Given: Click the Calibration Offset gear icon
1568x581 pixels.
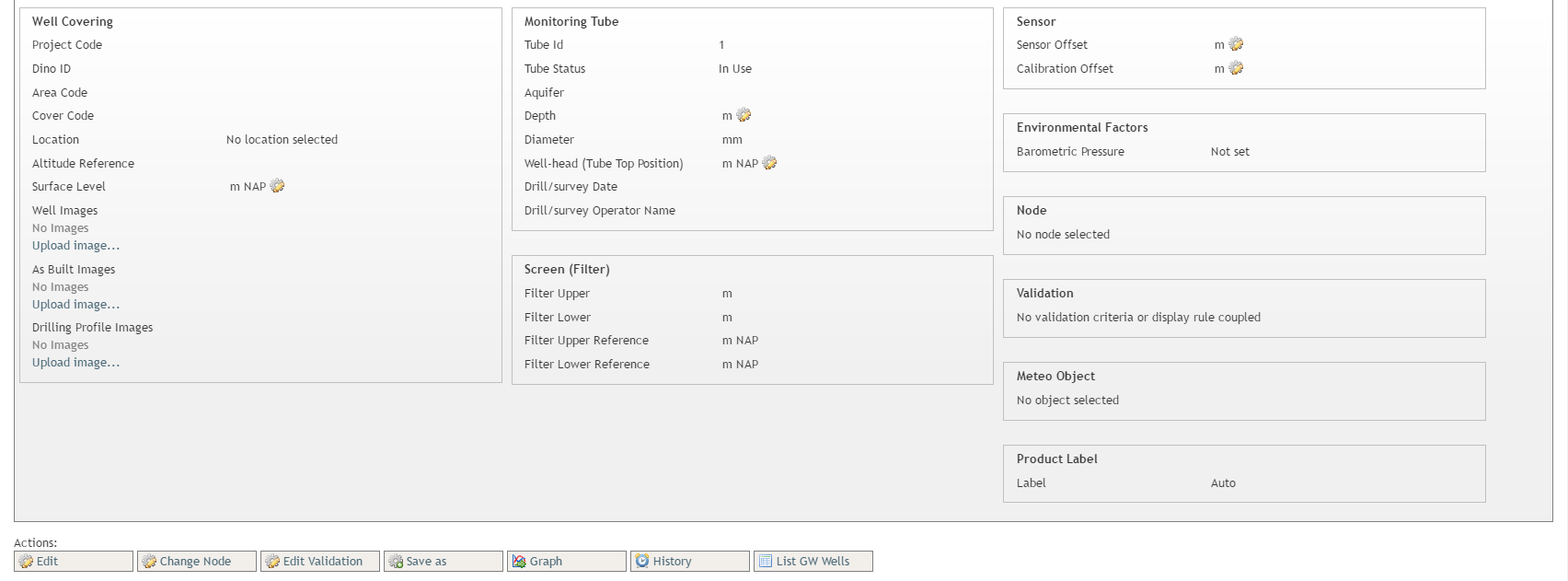Looking at the screenshot, I should click(x=1236, y=68).
